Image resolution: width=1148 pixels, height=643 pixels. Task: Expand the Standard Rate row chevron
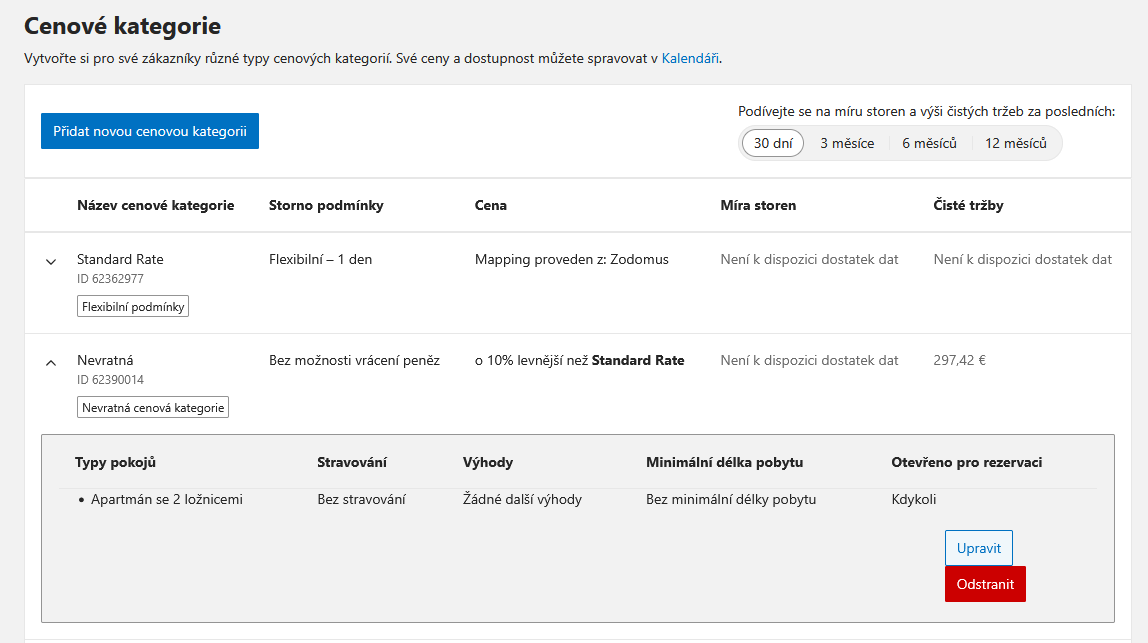tap(51, 262)
